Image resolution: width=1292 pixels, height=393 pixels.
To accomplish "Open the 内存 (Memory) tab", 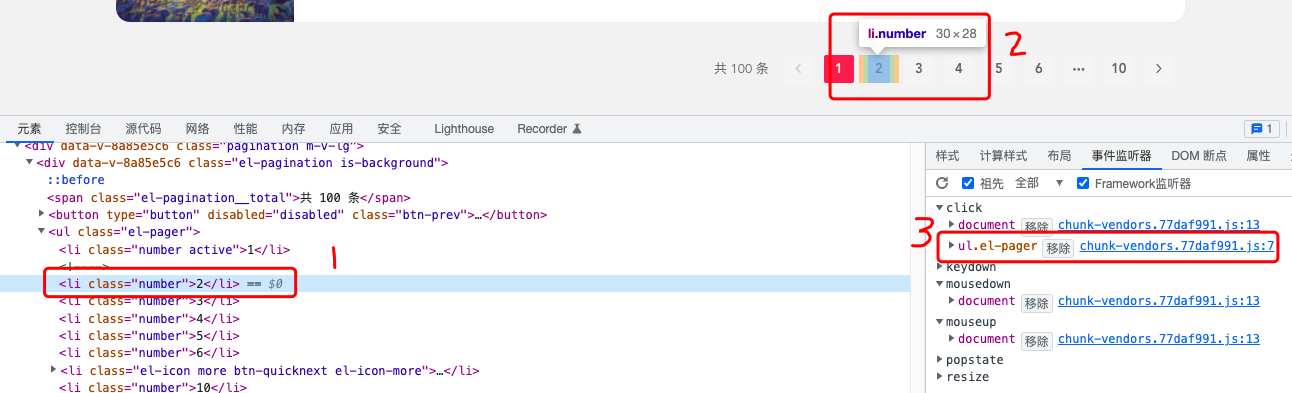I will [293, 129].
